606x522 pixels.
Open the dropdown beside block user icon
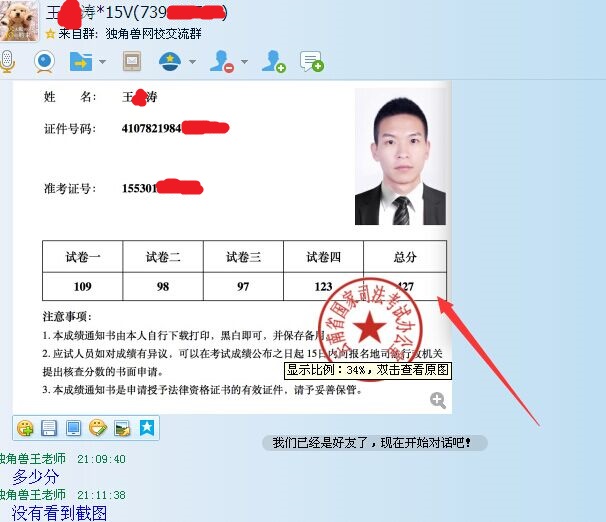[x=243, y=63]
